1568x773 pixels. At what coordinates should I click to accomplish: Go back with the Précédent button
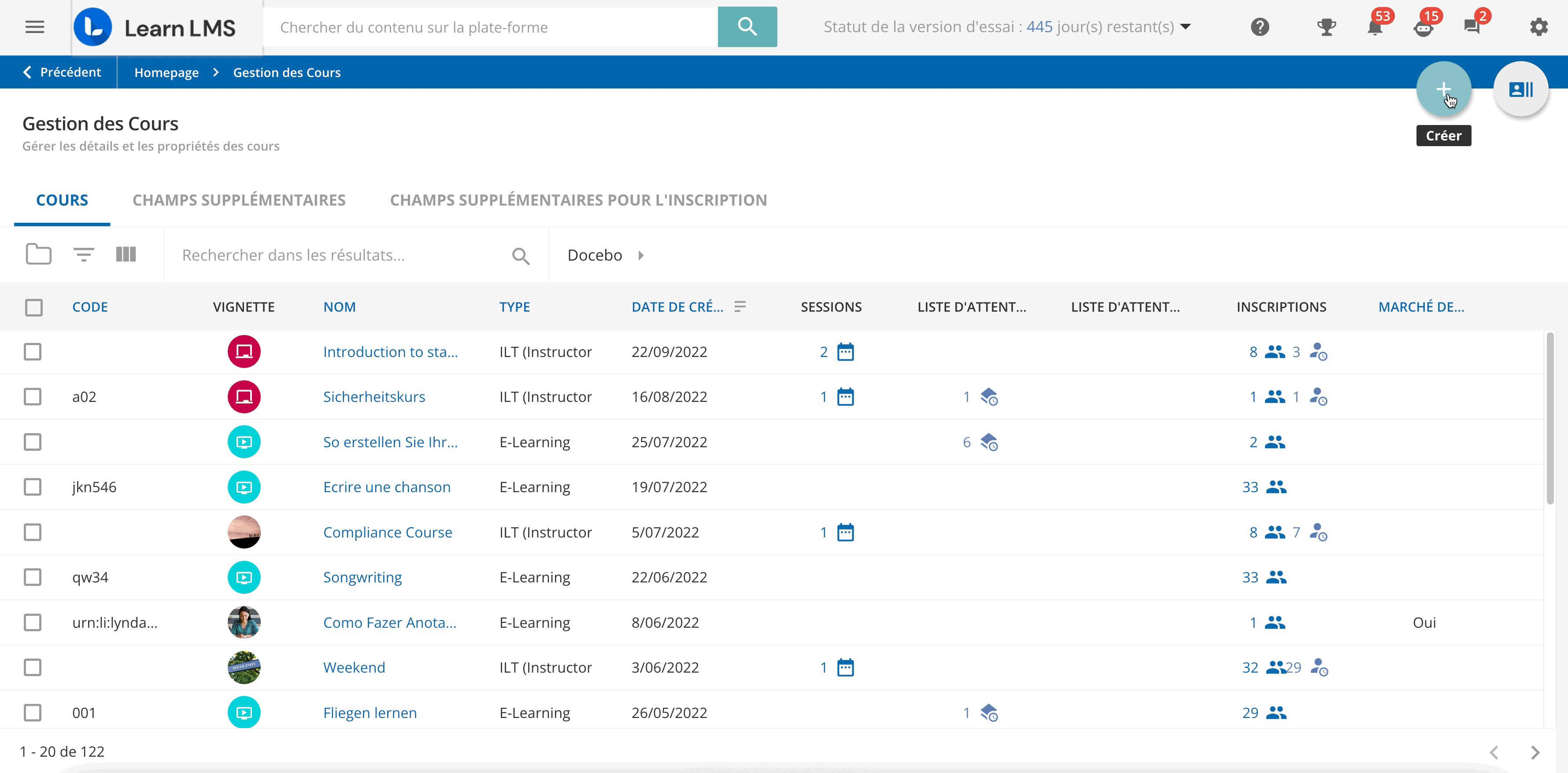(62, 72)
